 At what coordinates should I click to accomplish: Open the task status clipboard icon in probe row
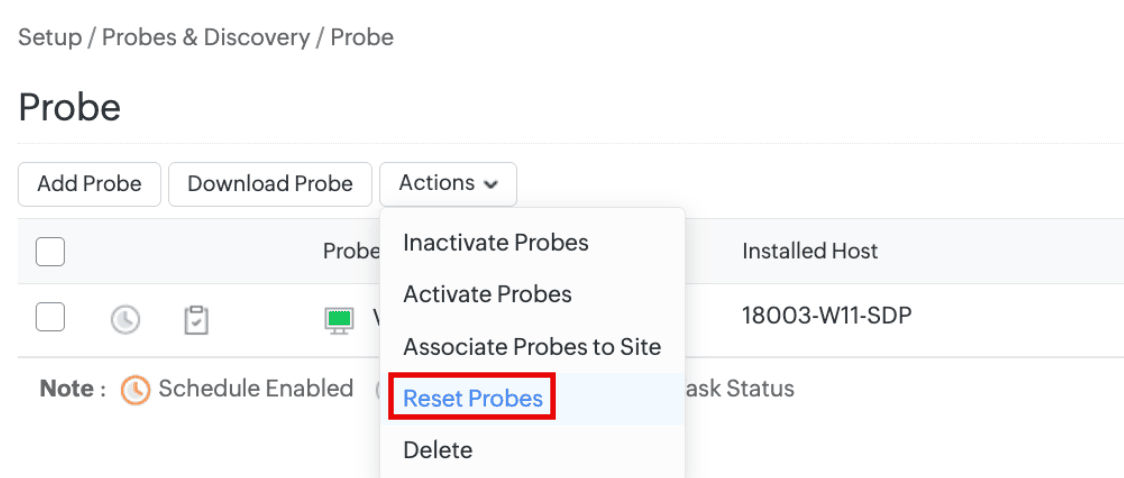click(196, 320)
